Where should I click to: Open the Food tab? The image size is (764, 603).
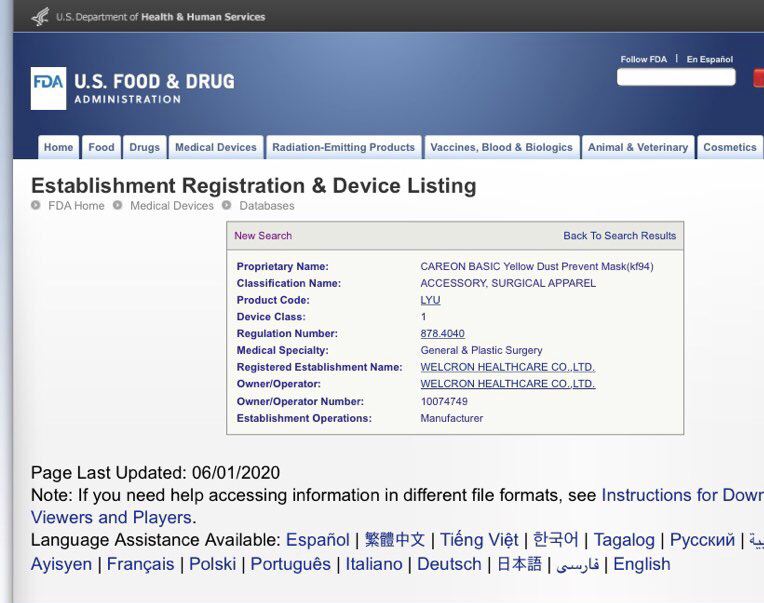click(101, 147)
